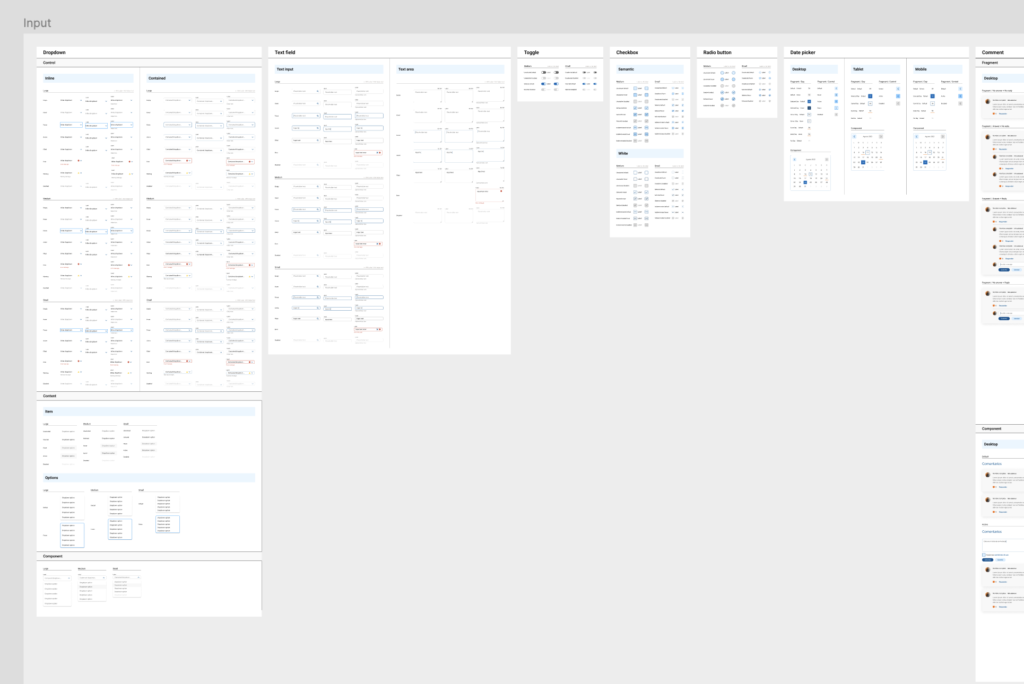
Task: Open Medium dropdown in Dropdown Component section
Action: (93, 578)
